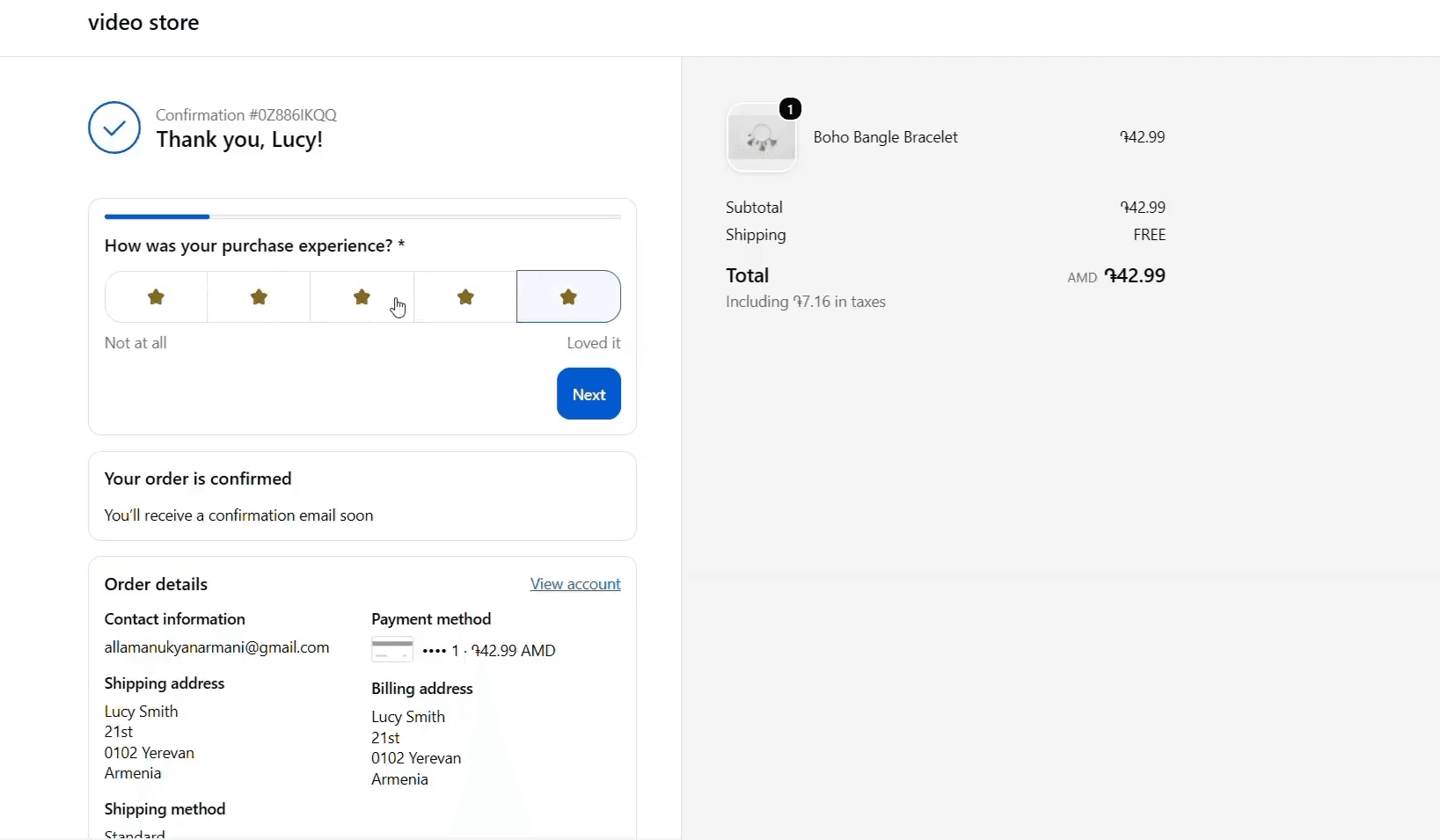Click the email allamanukyanarmani@gmail.com
The height and width of the screenshot is (840, 1440).
point(217,647)
